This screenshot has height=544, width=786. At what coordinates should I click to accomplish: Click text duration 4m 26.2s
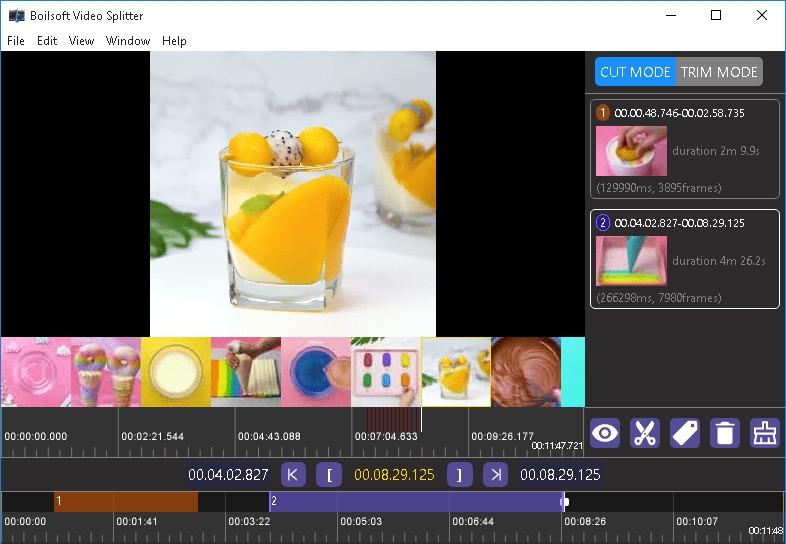click(718, 260)
